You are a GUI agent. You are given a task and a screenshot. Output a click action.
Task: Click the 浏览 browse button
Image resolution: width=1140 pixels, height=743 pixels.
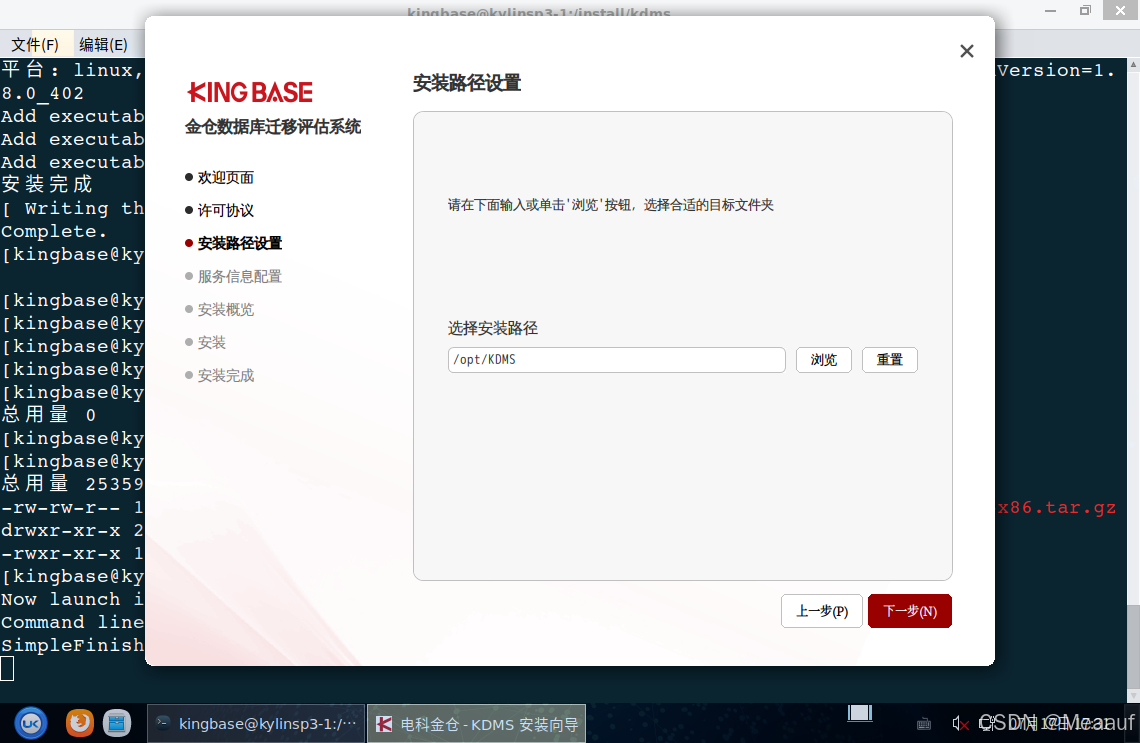(824, 360)
